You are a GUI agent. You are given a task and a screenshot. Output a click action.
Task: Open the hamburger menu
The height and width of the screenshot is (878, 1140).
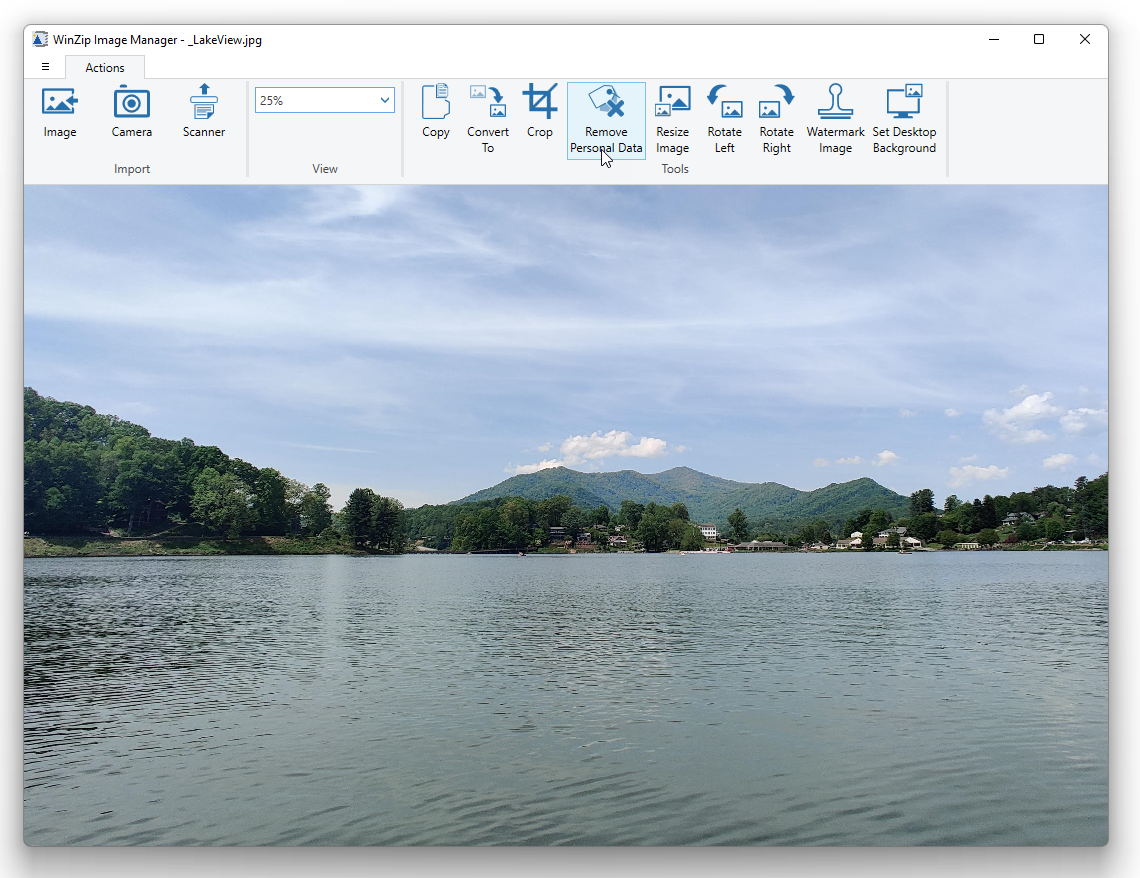44,66
